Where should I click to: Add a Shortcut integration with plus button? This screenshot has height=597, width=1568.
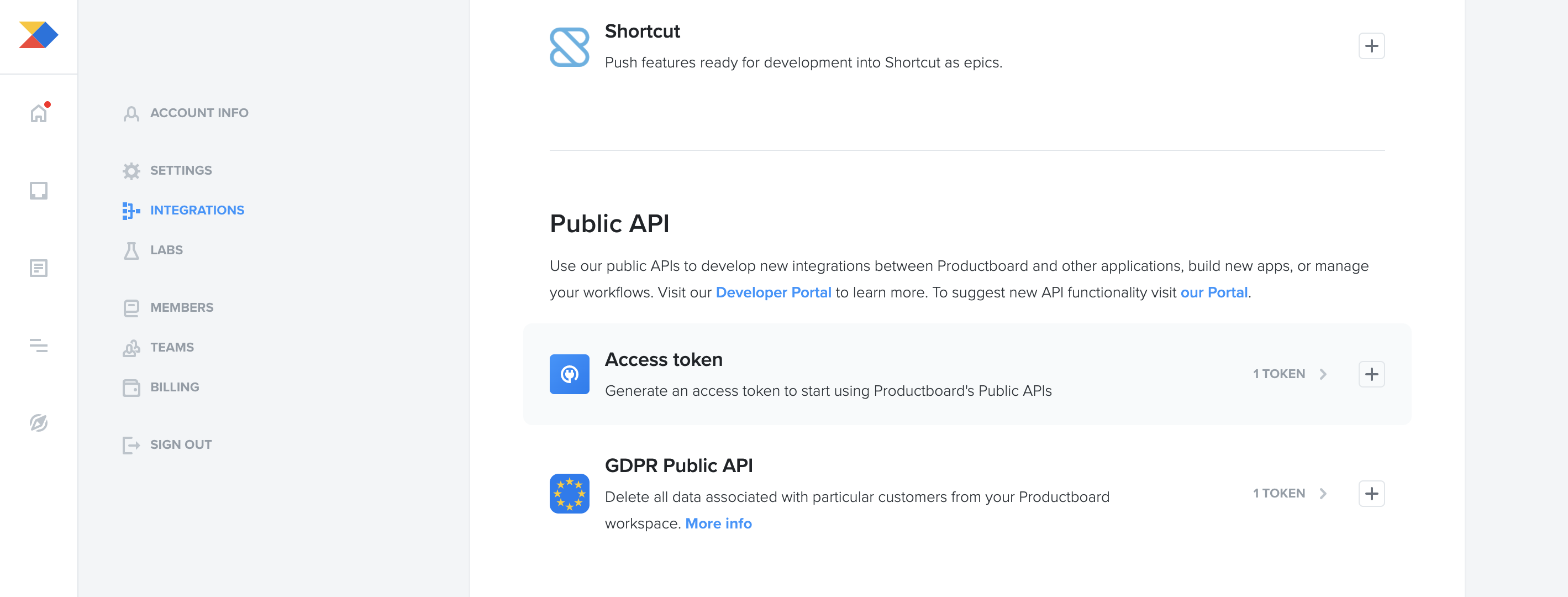pos(1371,46)
